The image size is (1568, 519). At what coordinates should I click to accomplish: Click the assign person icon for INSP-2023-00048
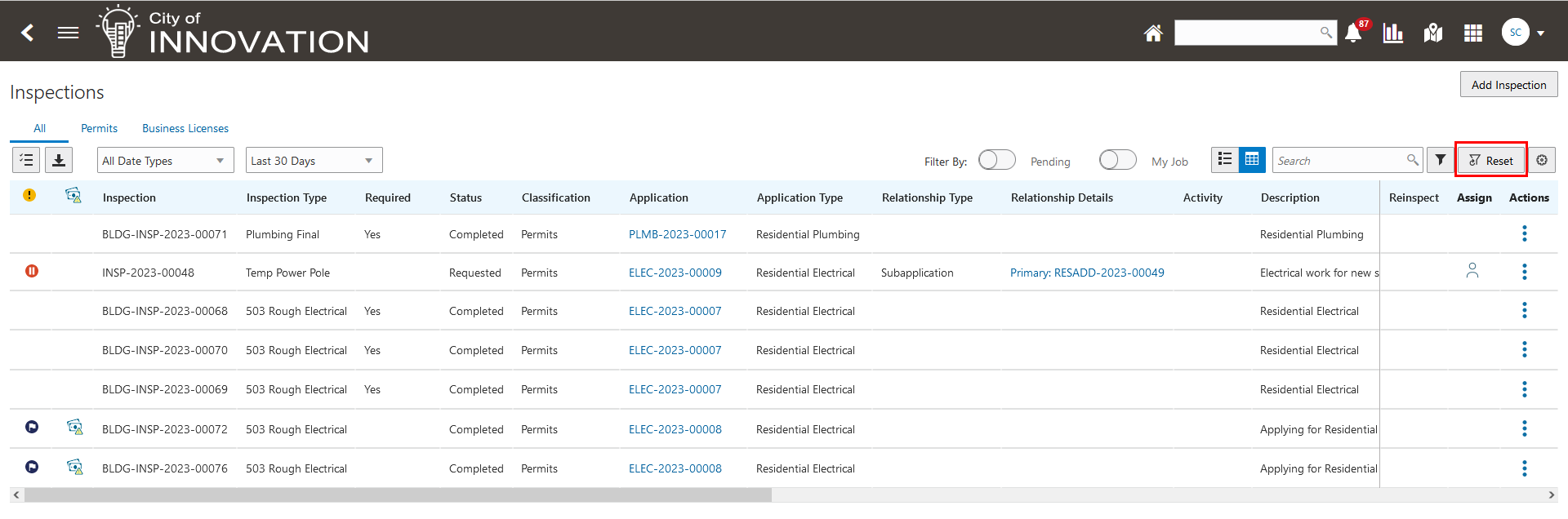[1472, 270]
